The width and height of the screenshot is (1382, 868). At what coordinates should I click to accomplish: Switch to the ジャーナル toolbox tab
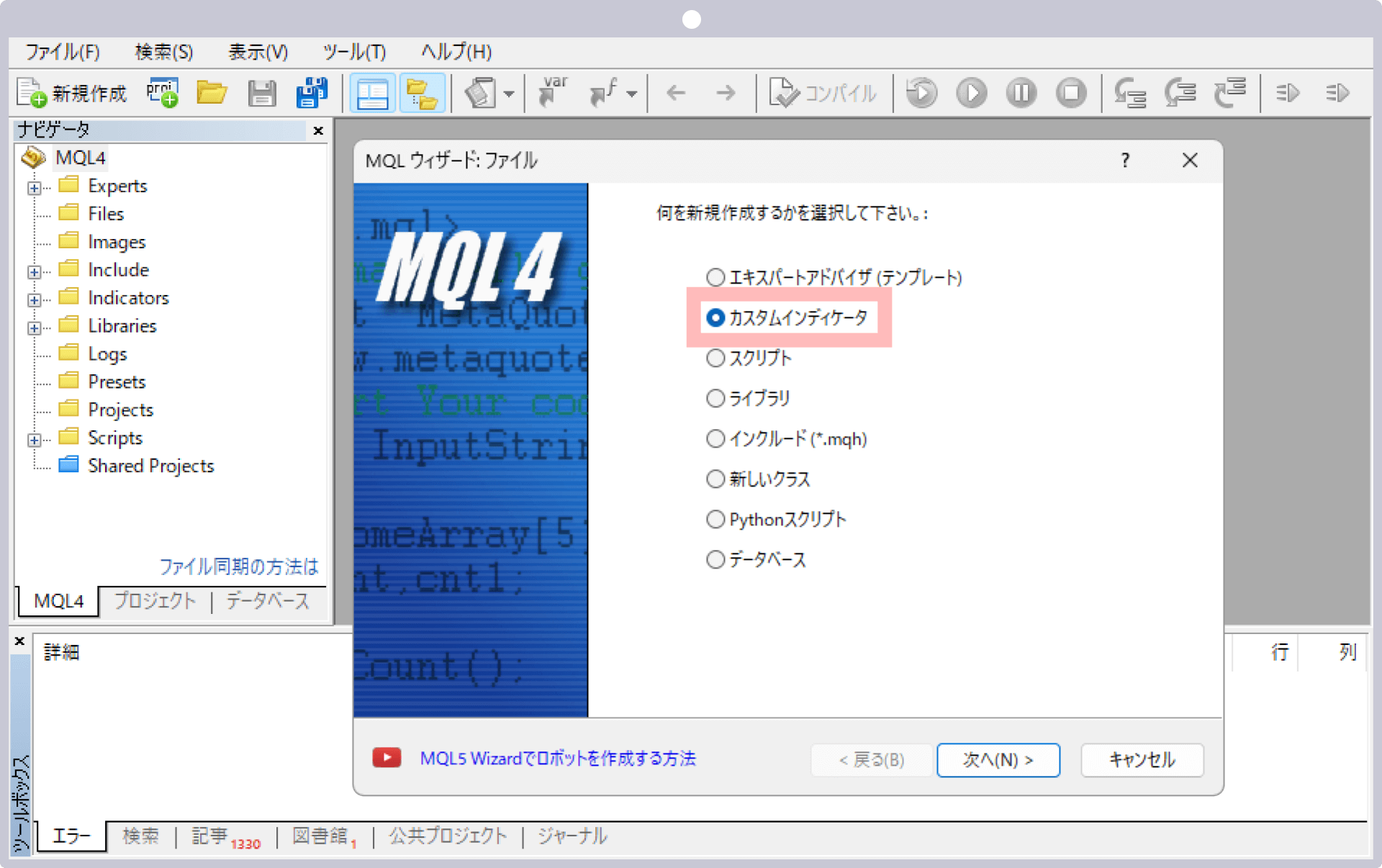[x=572, y=836]
